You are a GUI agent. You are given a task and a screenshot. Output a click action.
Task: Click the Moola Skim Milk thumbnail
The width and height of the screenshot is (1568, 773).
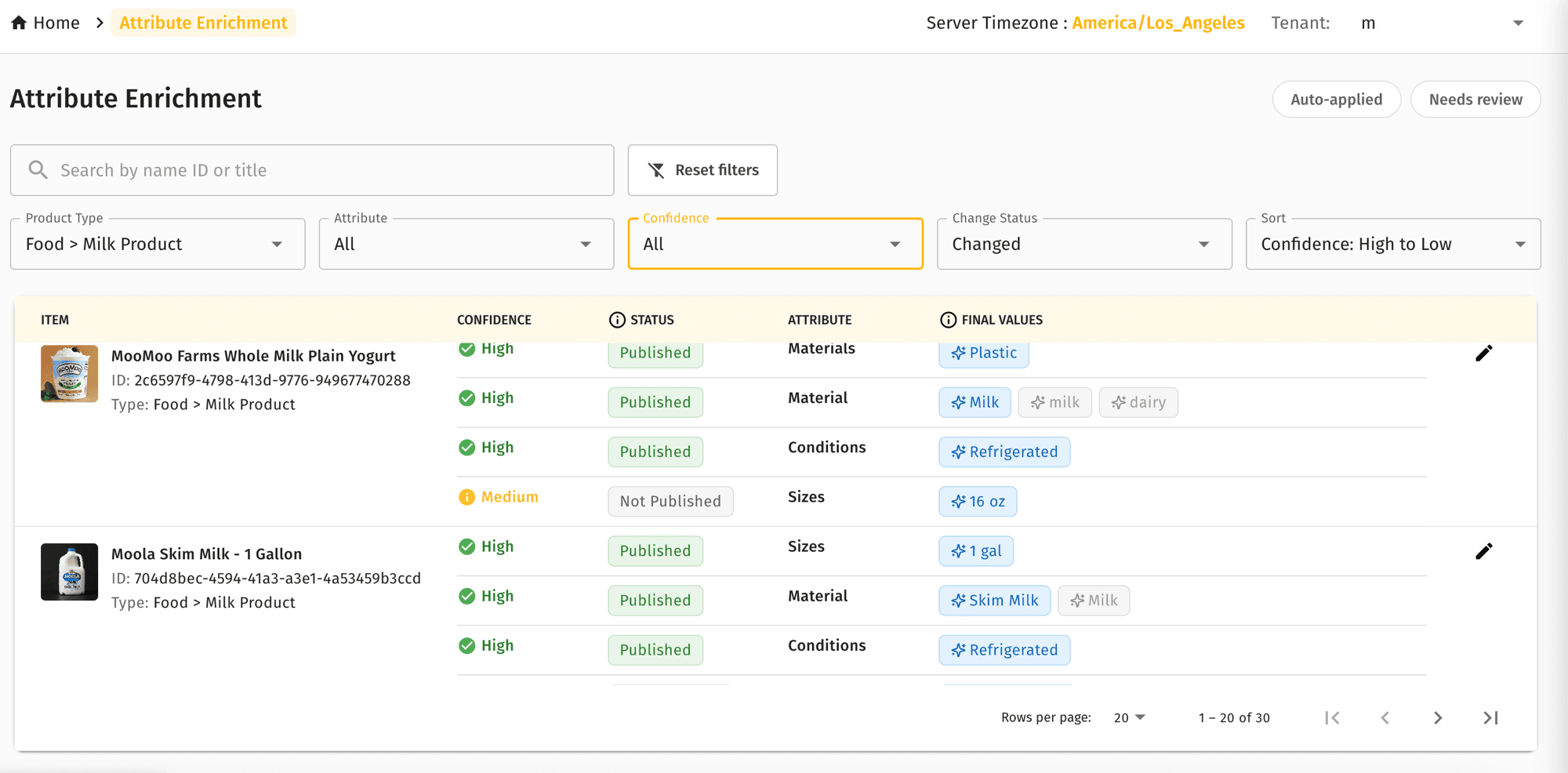[69, 572]
